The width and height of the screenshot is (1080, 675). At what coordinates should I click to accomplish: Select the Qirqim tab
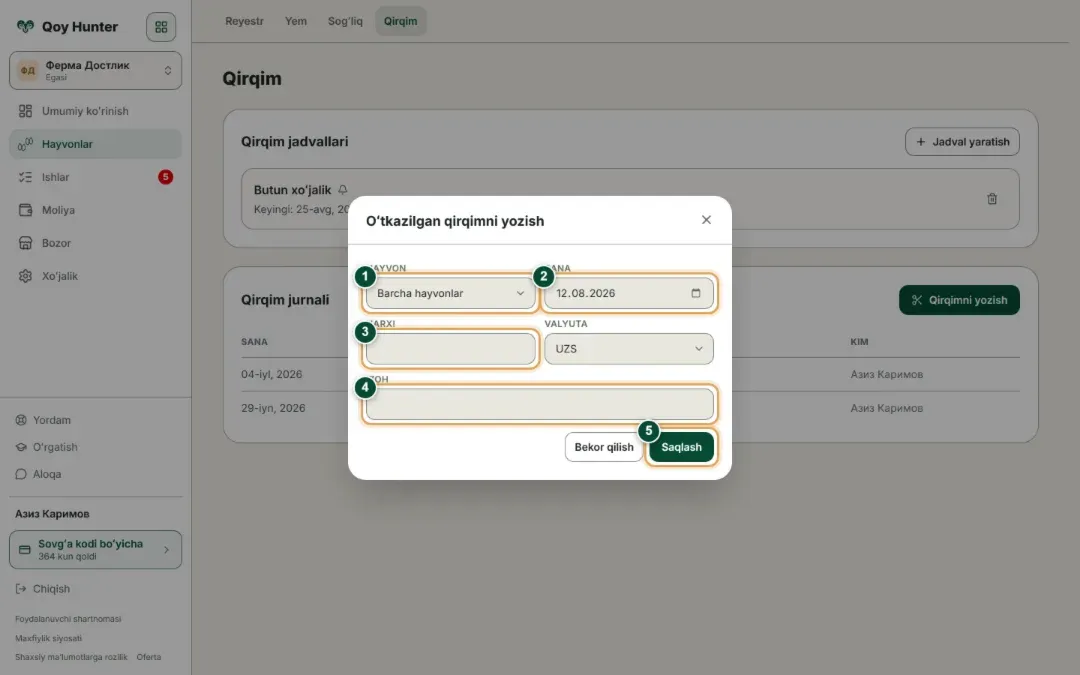[401, 21]
